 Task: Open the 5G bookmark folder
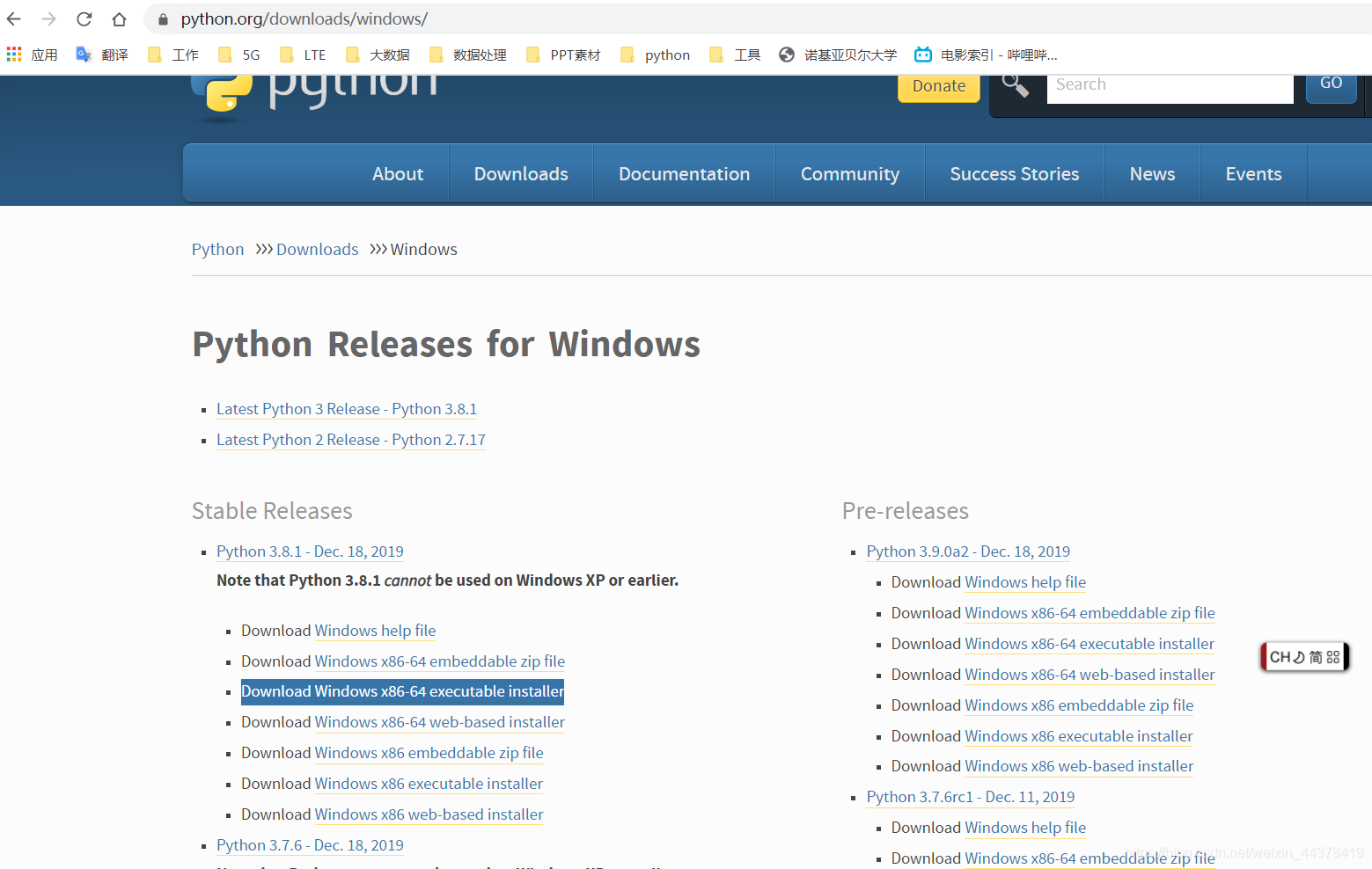(239, 55)
